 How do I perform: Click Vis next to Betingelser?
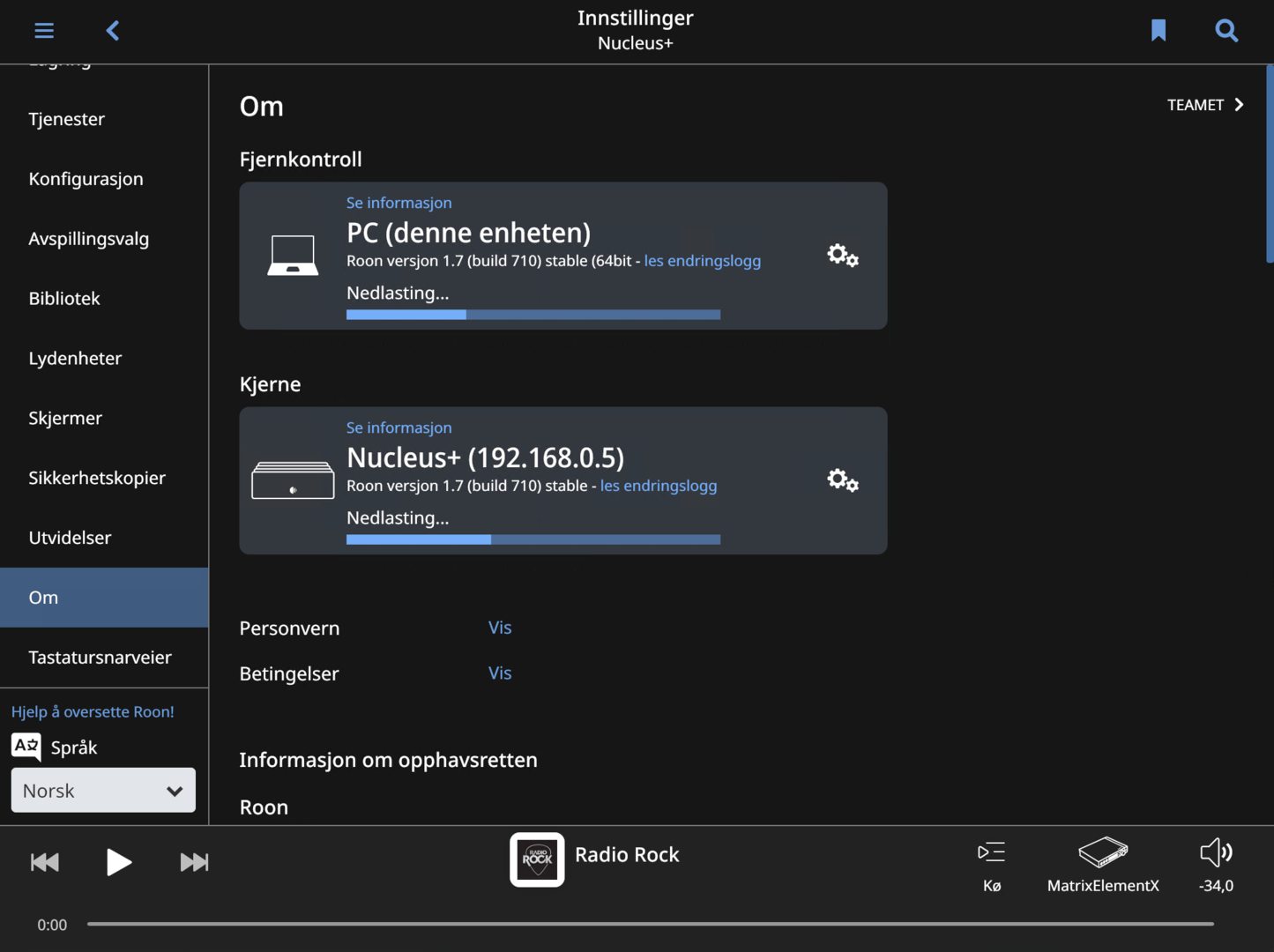500,673
